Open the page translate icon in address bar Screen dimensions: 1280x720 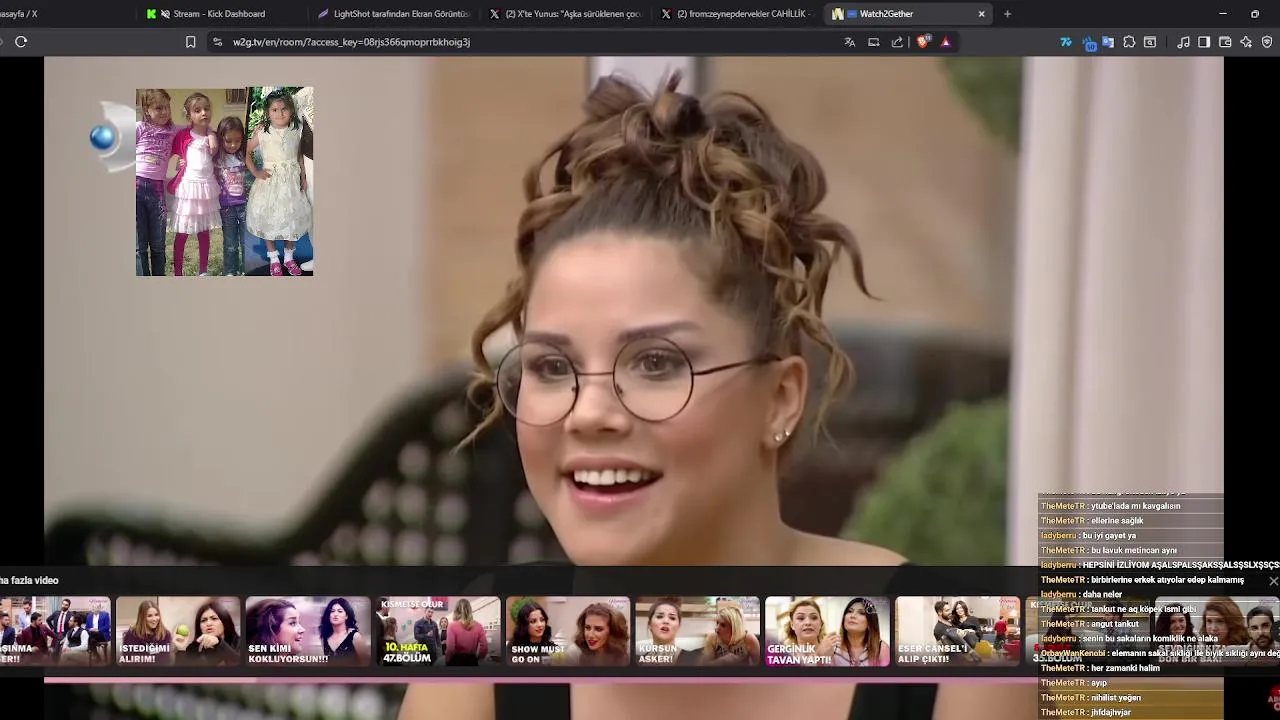[850, 42]
